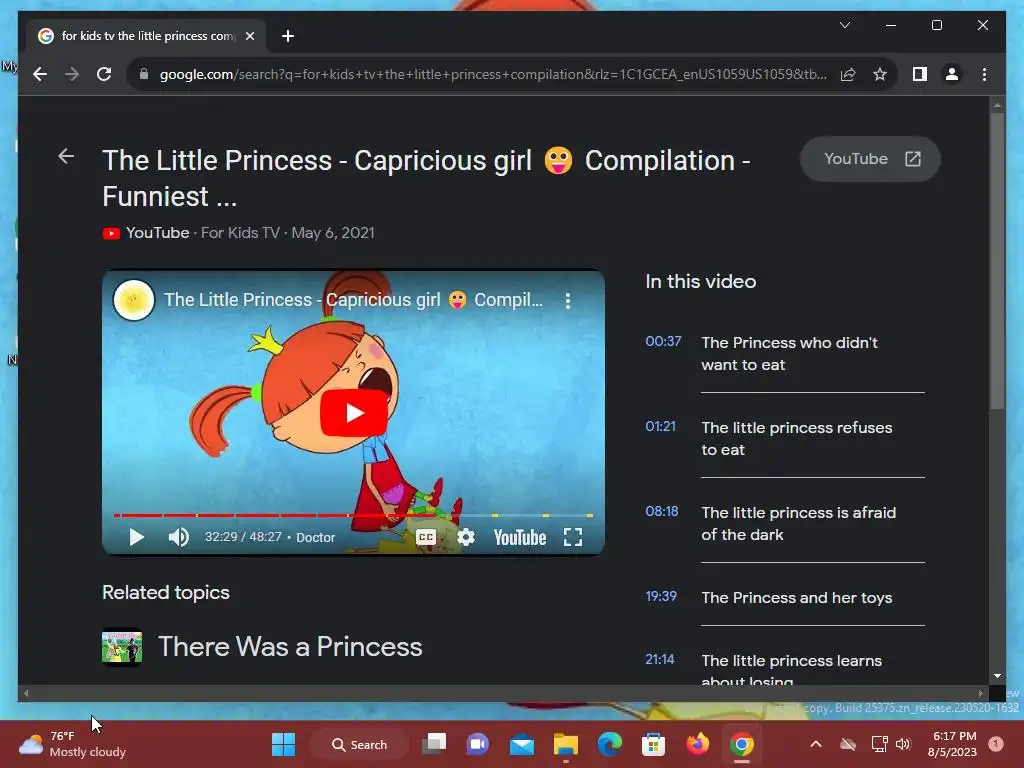
Task: Click the big red play button on video
Action: [353, 413]
